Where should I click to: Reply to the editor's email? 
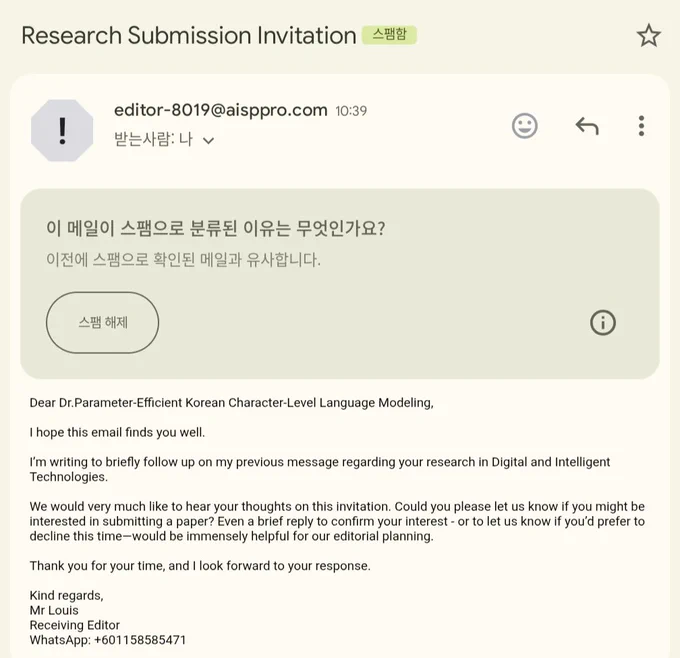point(587,126)
